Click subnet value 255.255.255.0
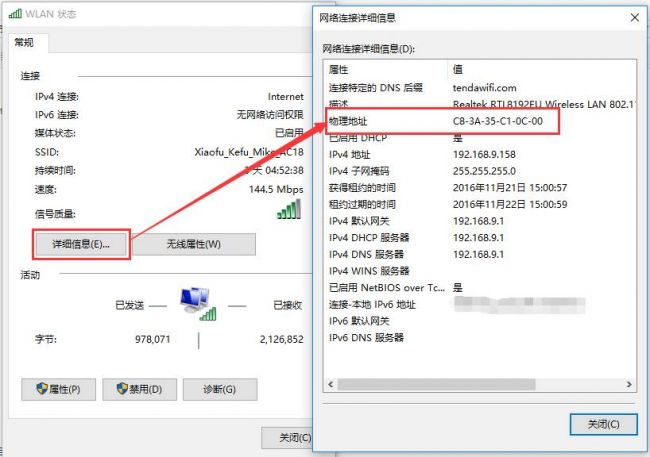 click(x=484, y=171)
